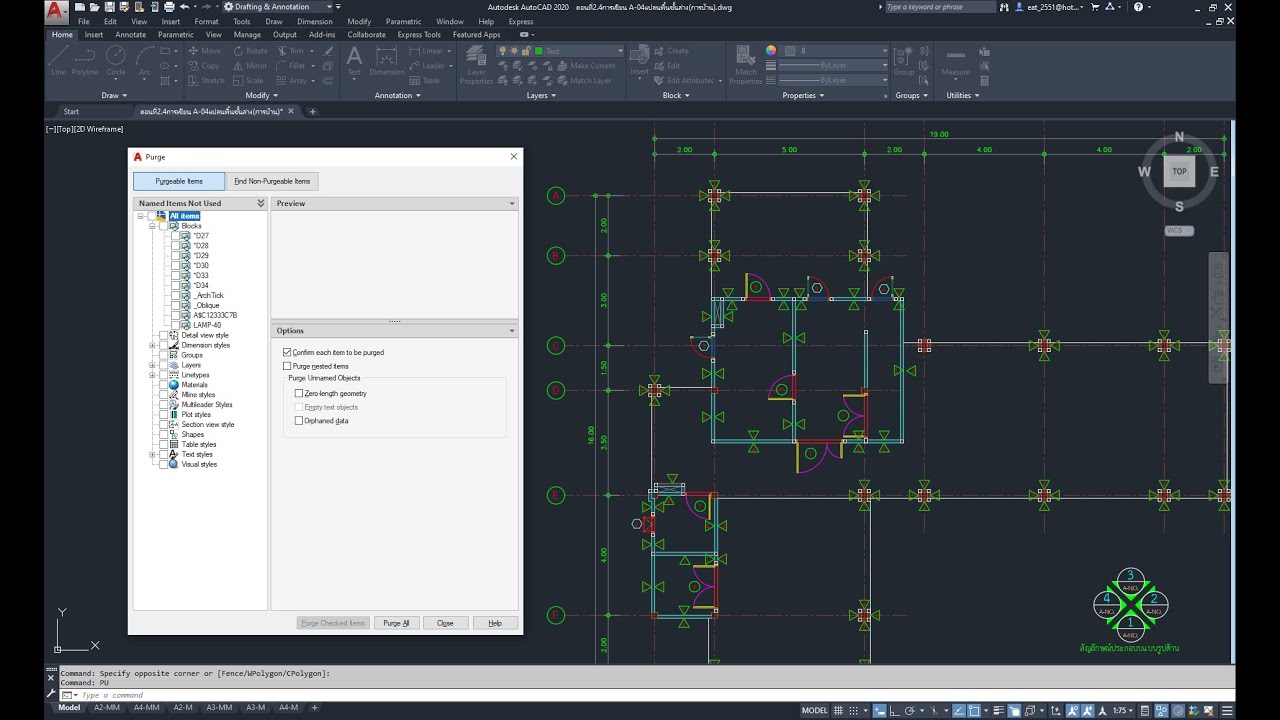Expand the Text styles tree node
This screenshot has width=1280, height=720.
[153, 454]
